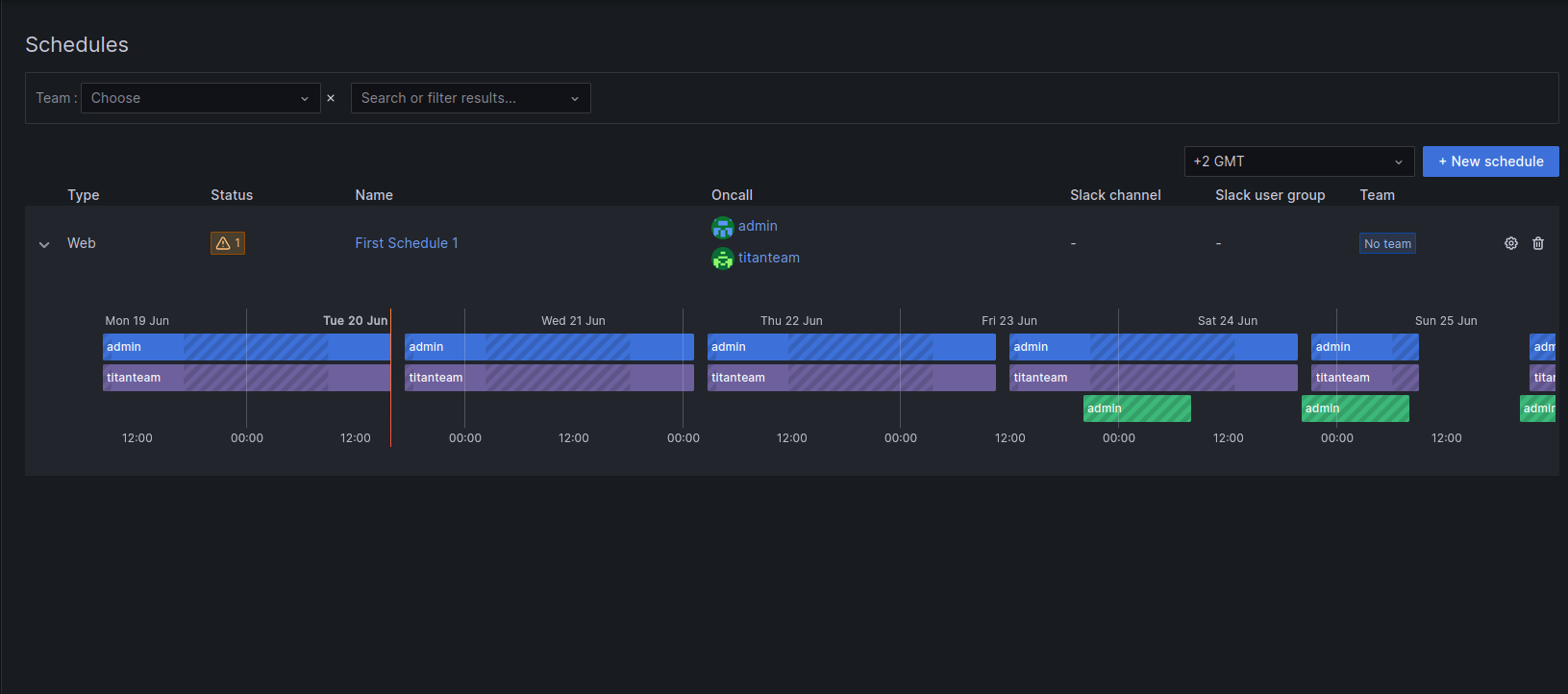Image resolution: width=1568 pixels, height=694 pixels.
Task: Open the Team Choose dropdown
Action: 201,98
